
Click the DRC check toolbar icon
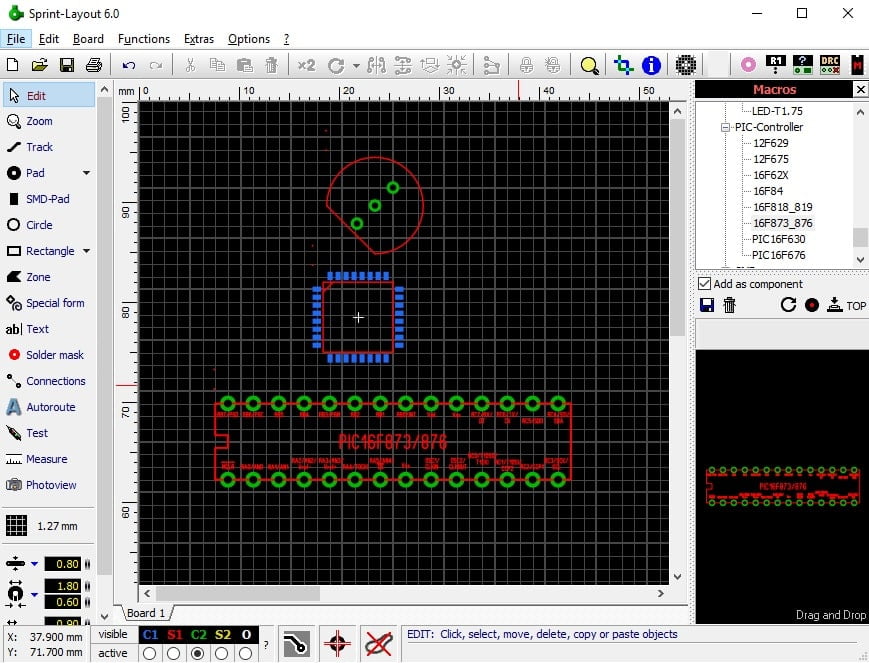click(x=830, y=65)
